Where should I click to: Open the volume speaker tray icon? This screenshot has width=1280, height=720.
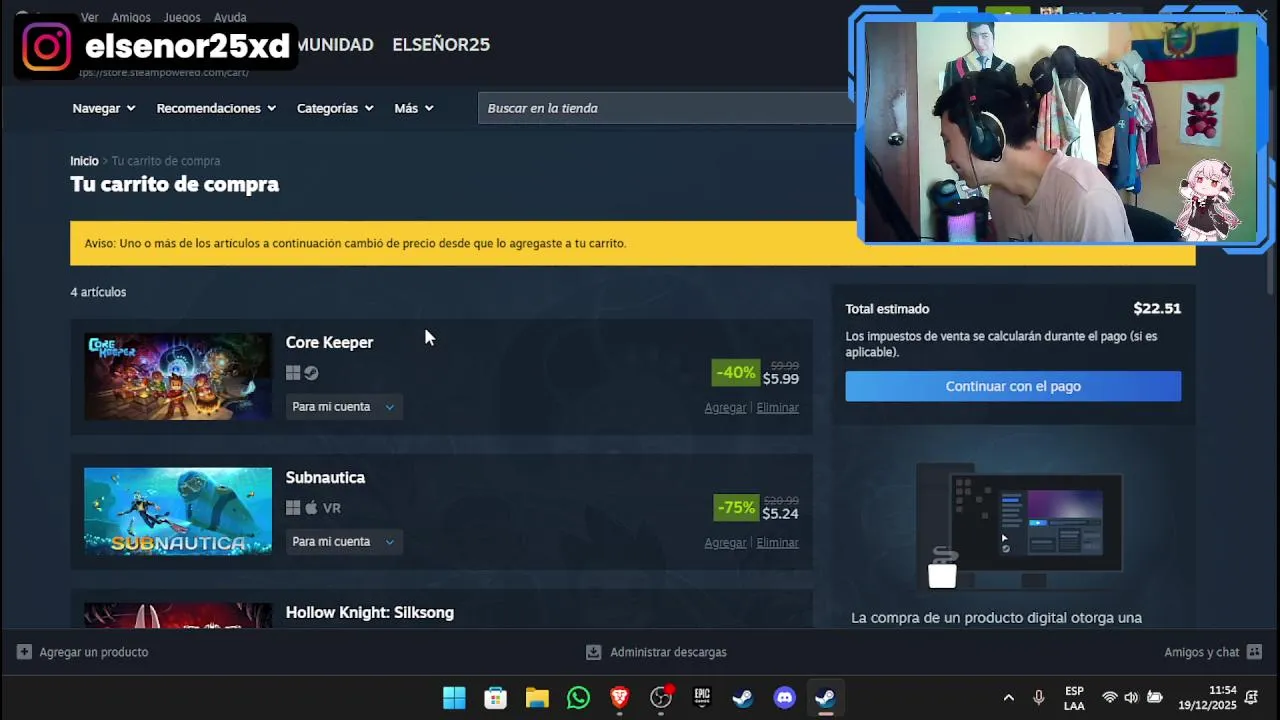coord(1131,698)
